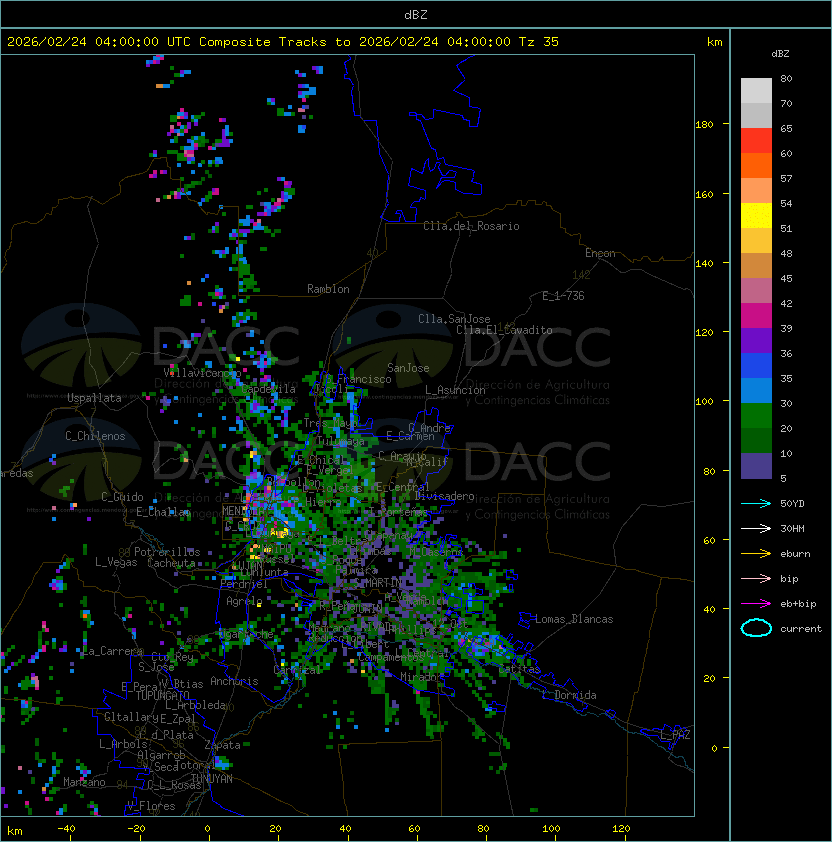The width and height of the screenshot is (832, 842).
Task: Pick the purple swatch between 39 and 36
Action: 756,340
